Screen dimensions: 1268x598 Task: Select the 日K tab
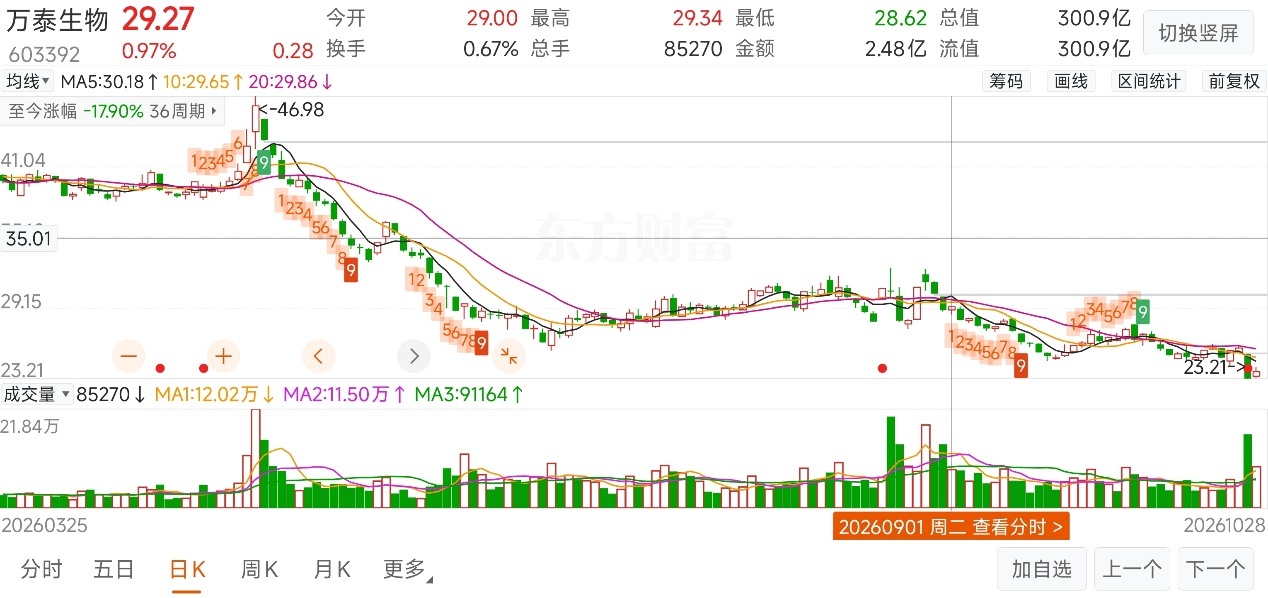(x=186, y=569)
